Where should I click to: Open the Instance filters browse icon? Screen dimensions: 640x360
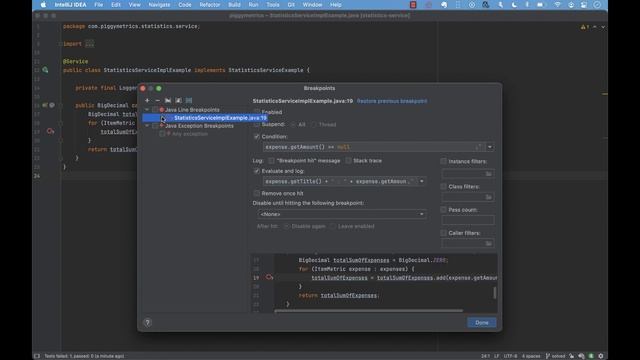click(x=488, y=174)
